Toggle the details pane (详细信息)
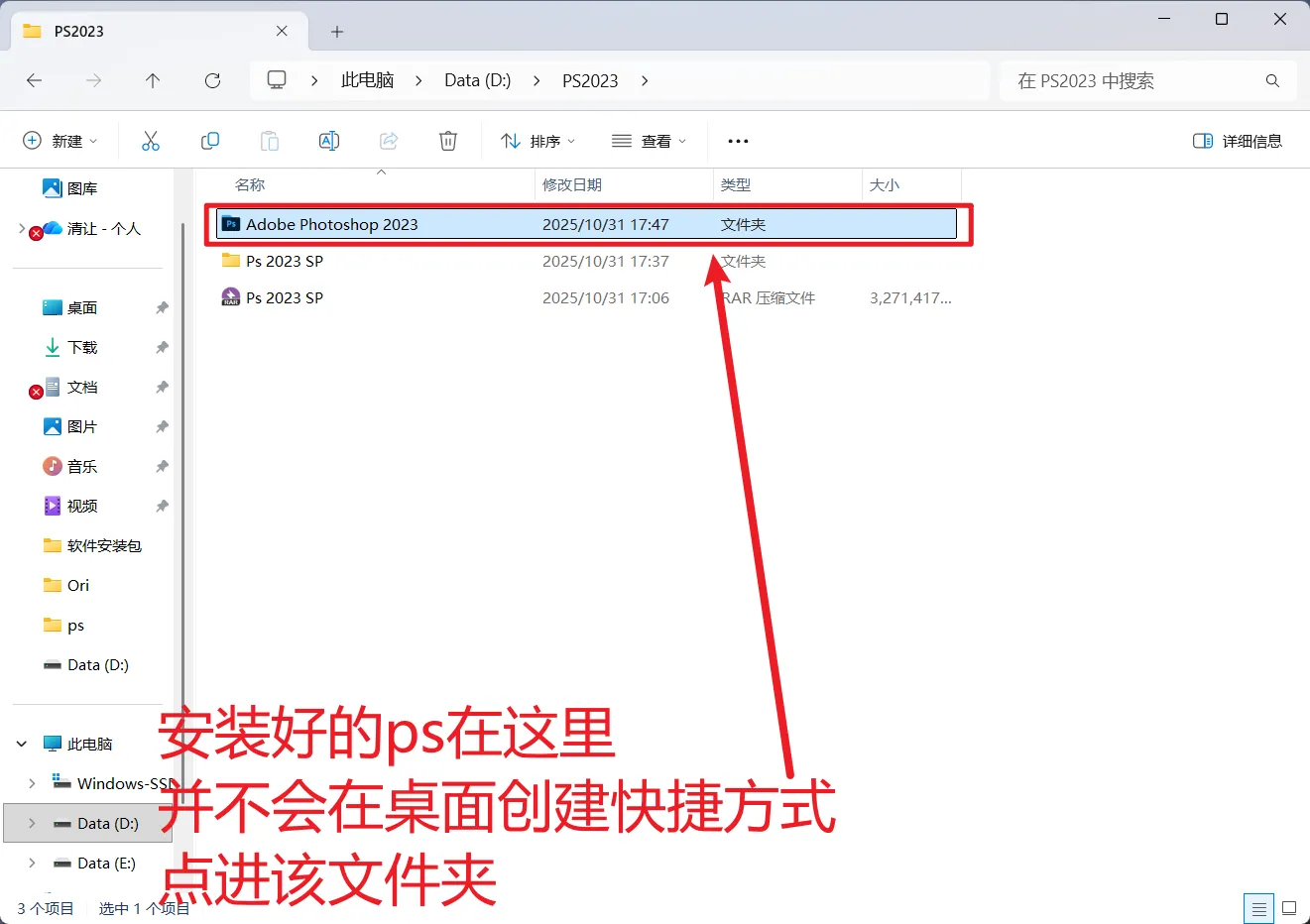The width and height of the screenshot is (1310, 924). coord(1237,141)
